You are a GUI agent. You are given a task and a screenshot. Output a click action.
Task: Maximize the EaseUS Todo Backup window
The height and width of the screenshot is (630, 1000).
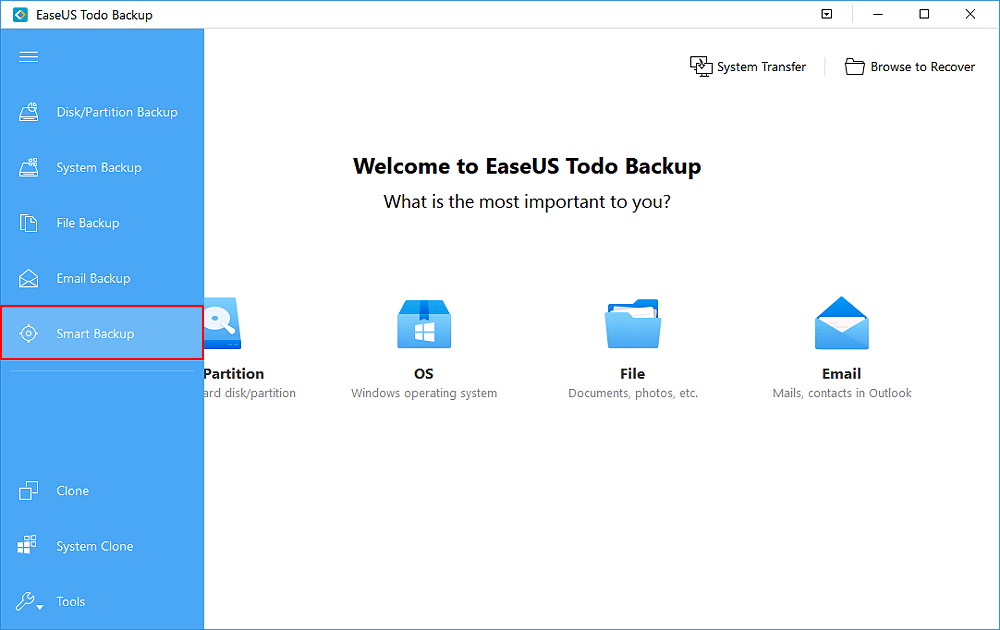pyautogui.click(x=924, y=14)
